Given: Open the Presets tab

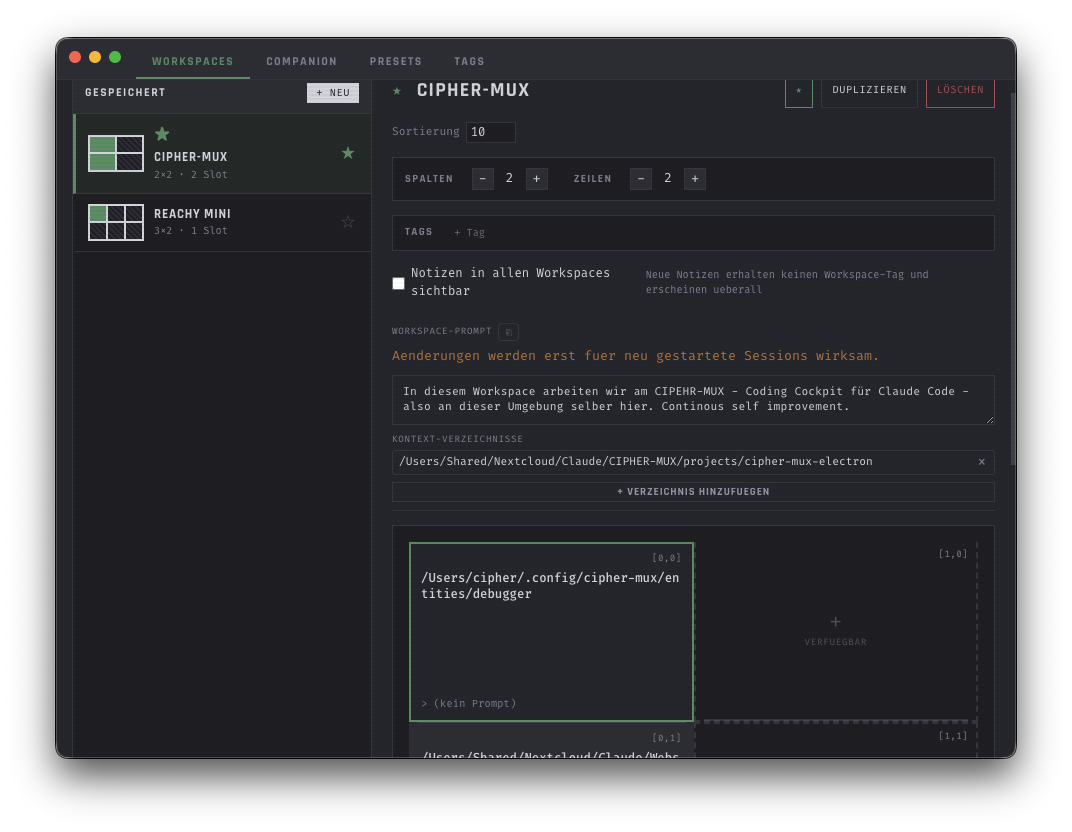Looking at the screenshot, I should point(395,62).
